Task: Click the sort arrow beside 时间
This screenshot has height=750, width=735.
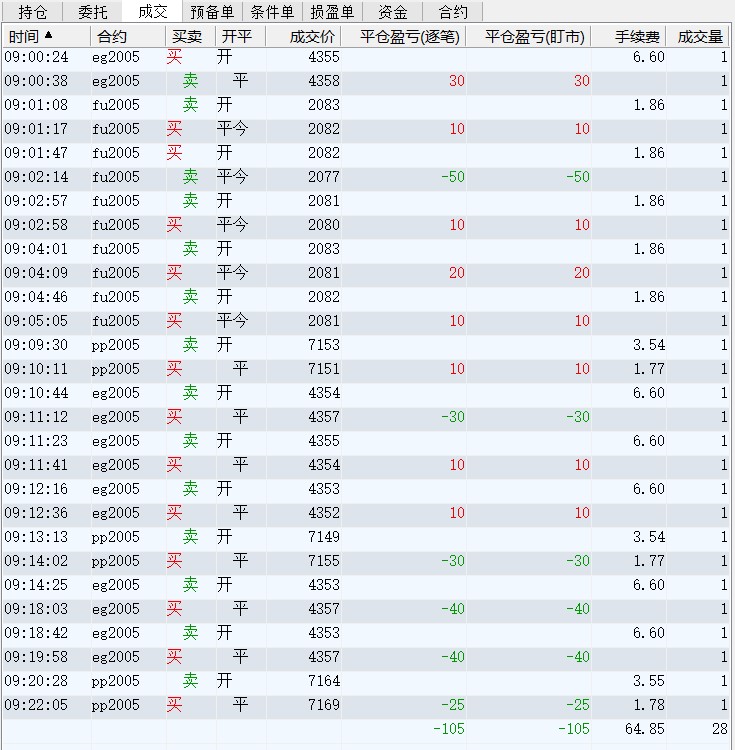Action: [48, 35]
